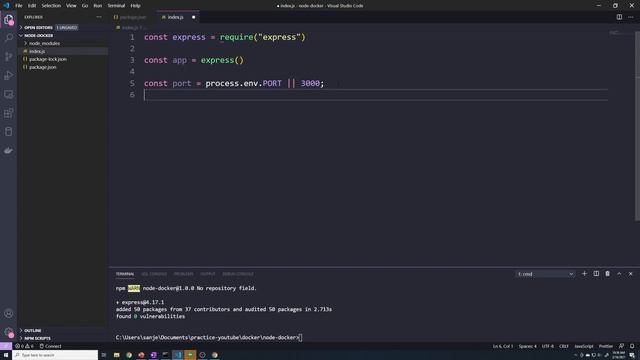The height and width of the screenshot is (360, 640).
Task: Open the Explorer view in the activity bar
Action: (9, 19)
